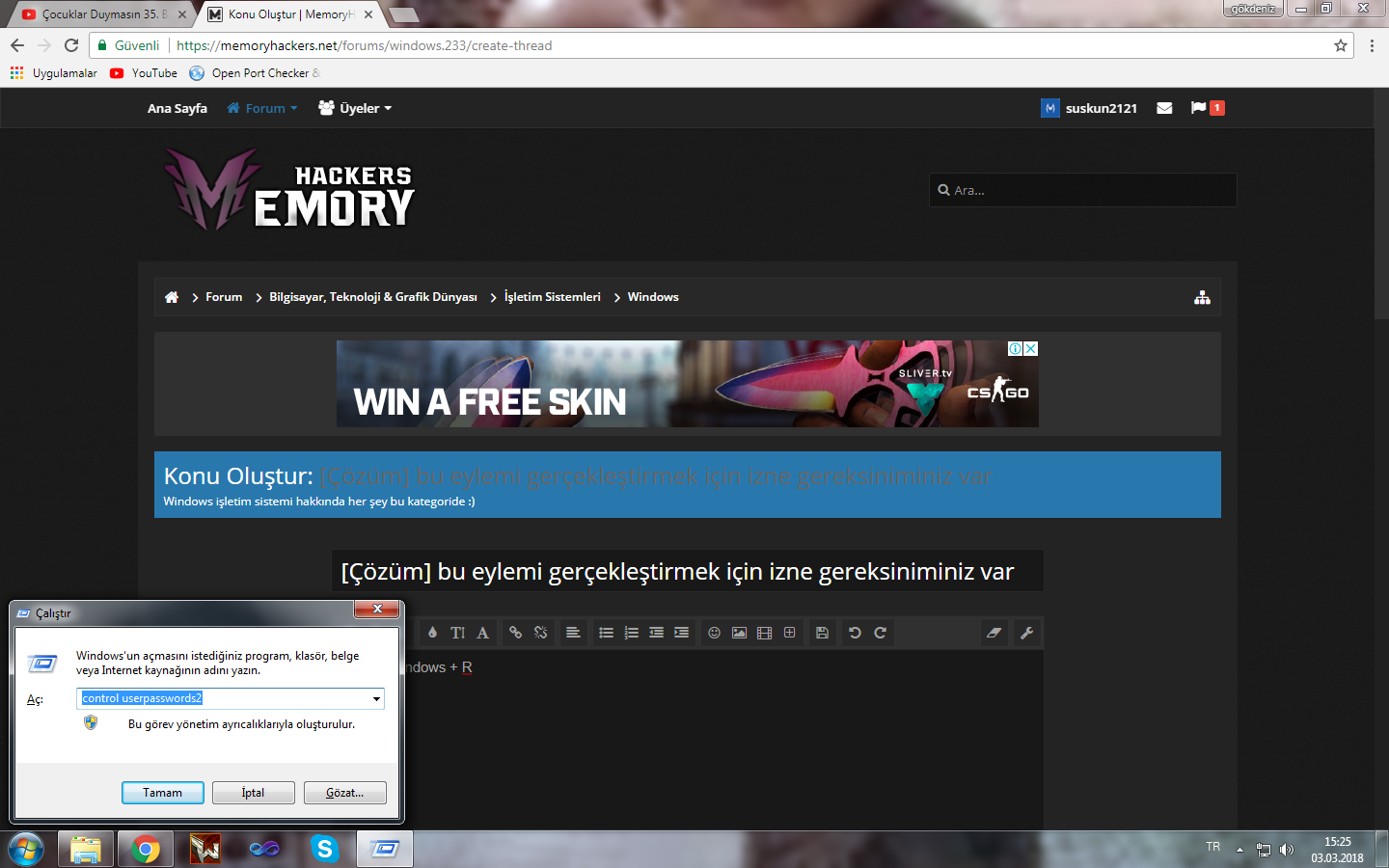The image size is (1389, 868).
Task: Go to home via breadcrumb house icon
Action: coord(172,297)
